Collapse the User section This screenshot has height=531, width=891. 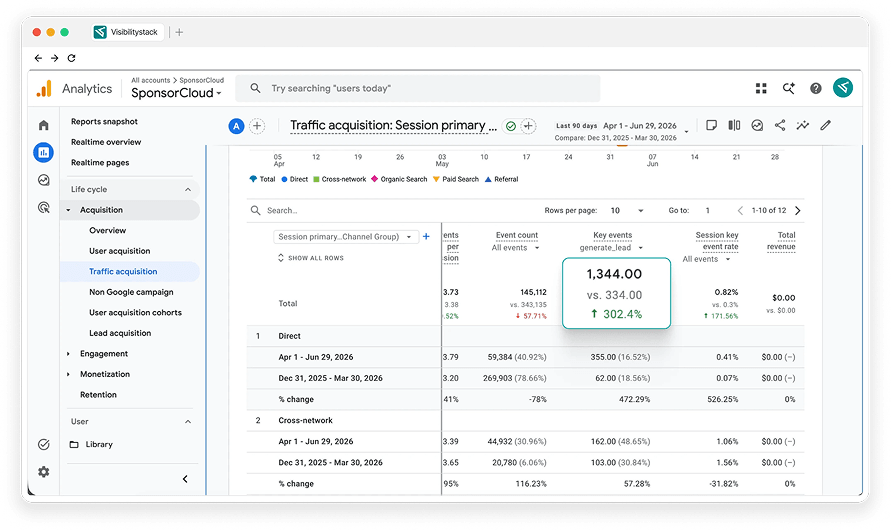tap(188, 421)
